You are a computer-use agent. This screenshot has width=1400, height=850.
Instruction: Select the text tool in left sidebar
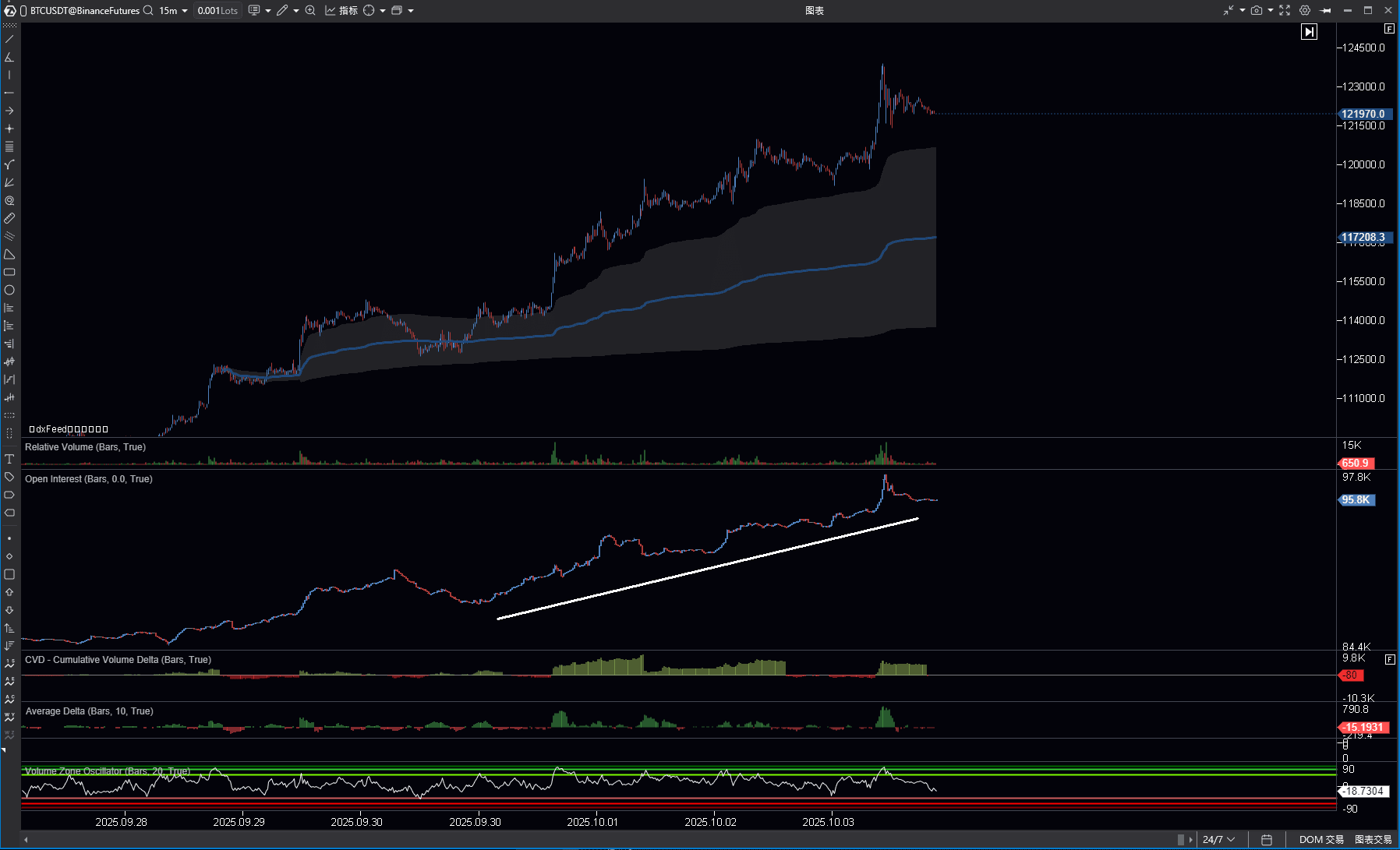click(9, 459)
